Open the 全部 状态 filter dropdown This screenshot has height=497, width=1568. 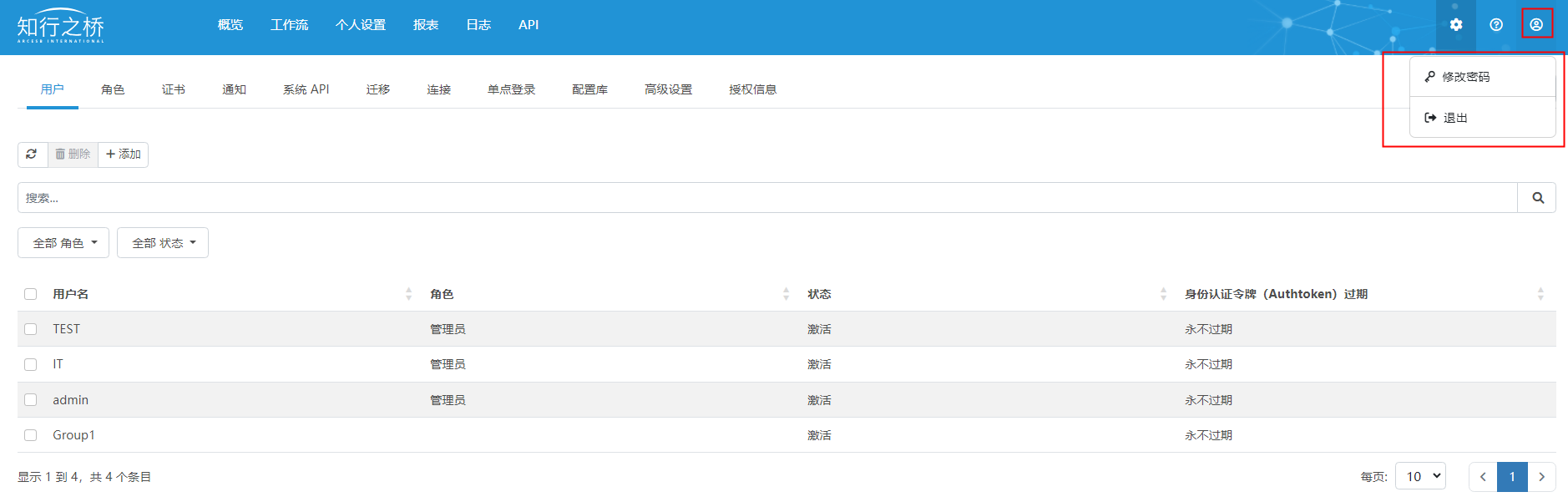click(x=163, y=243)
